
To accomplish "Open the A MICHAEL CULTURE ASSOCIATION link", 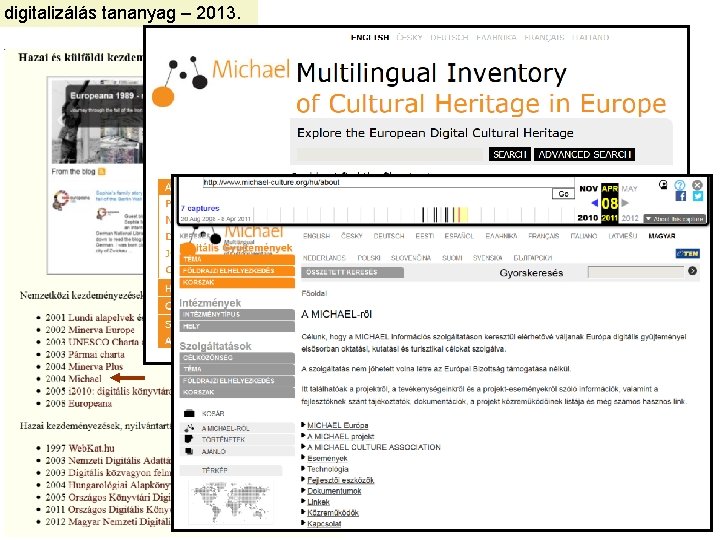I will [374, 447].
